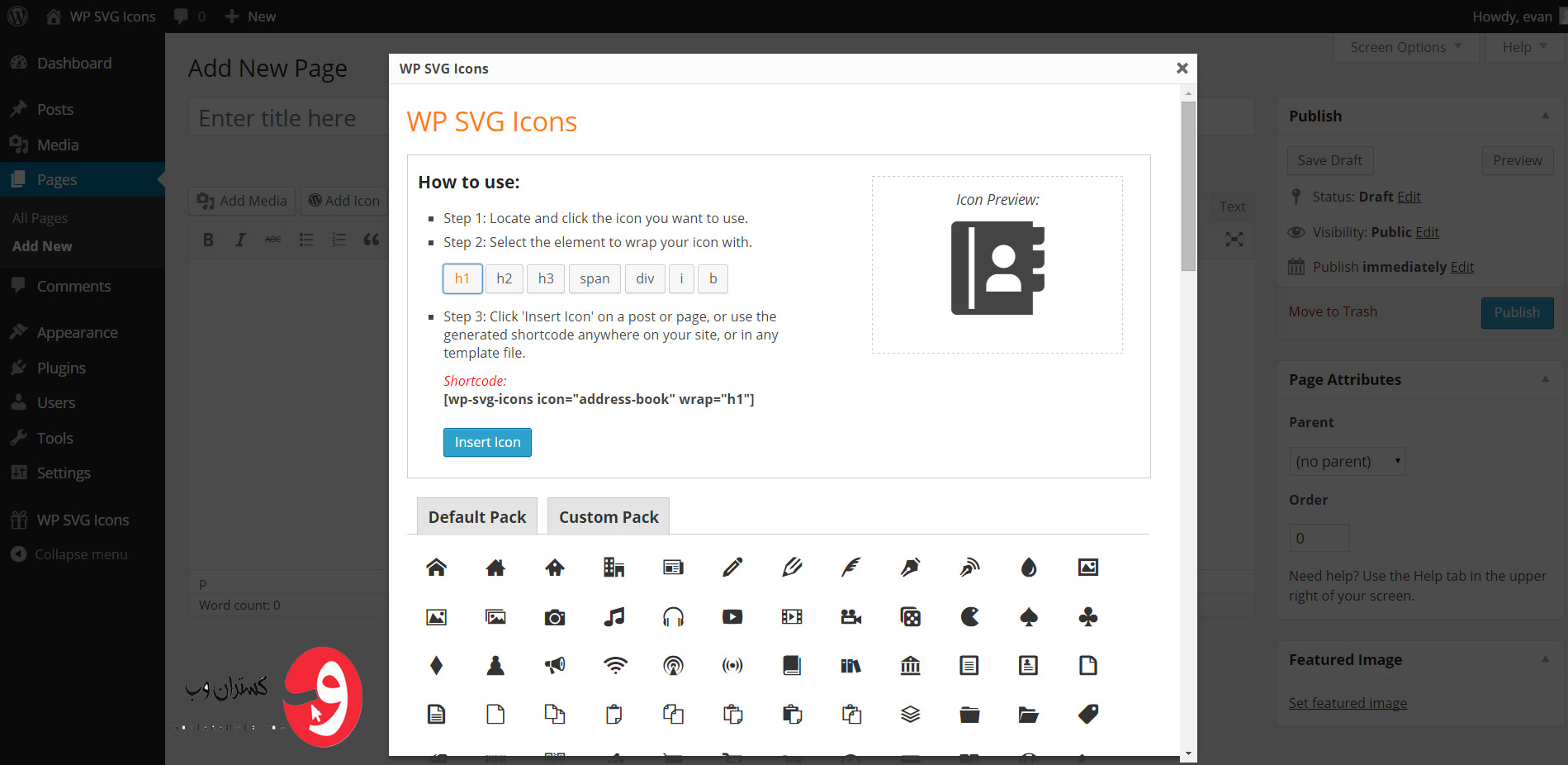Switch to the Custom Pack tab
The height and width of the screenshot is (765, 1568).
609,517
